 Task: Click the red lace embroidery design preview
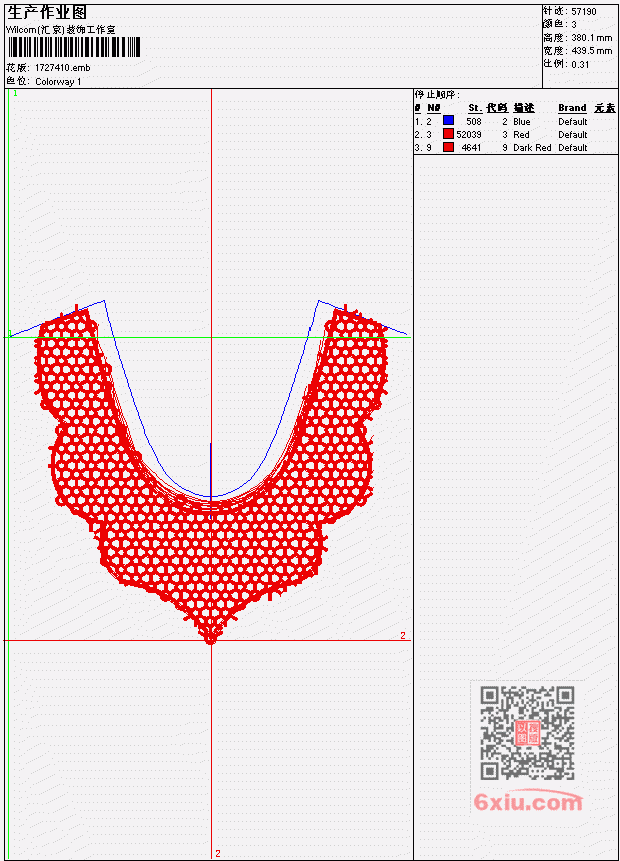coord(210,472)
